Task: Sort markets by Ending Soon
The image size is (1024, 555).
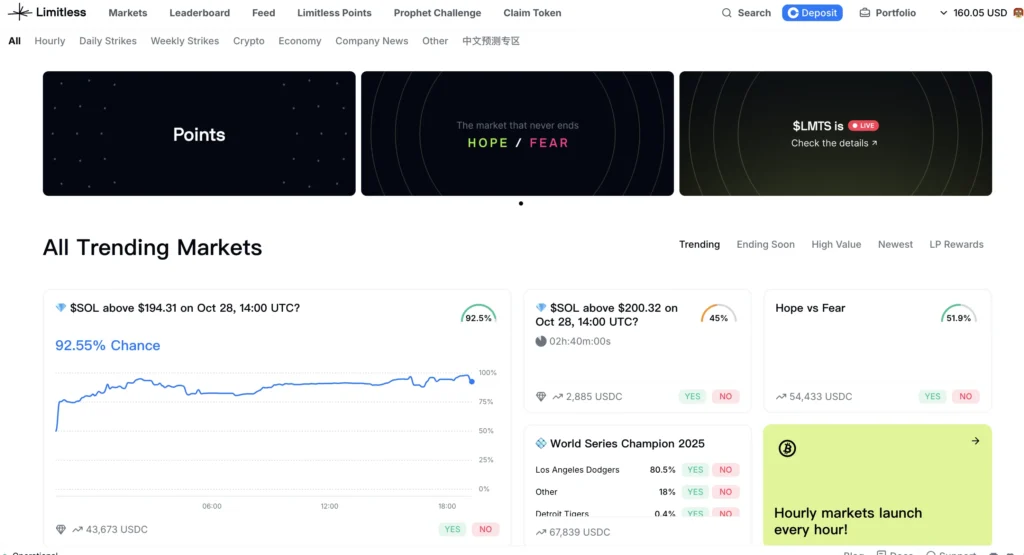Action: click(765, 244)
